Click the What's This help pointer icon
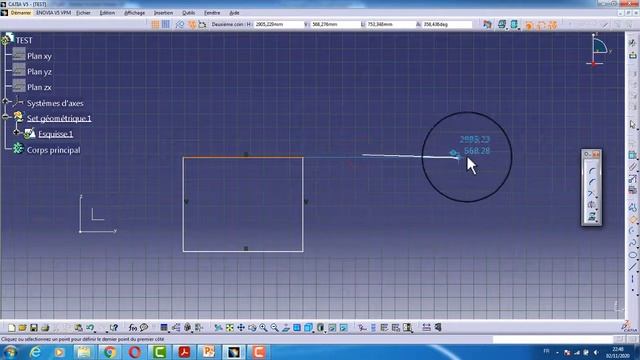 (113, 327)
